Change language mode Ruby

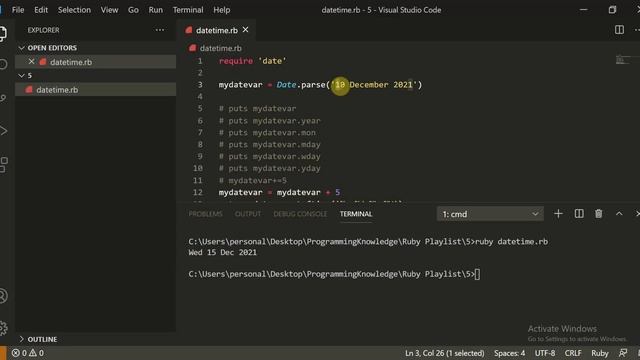tap(600, 353)
